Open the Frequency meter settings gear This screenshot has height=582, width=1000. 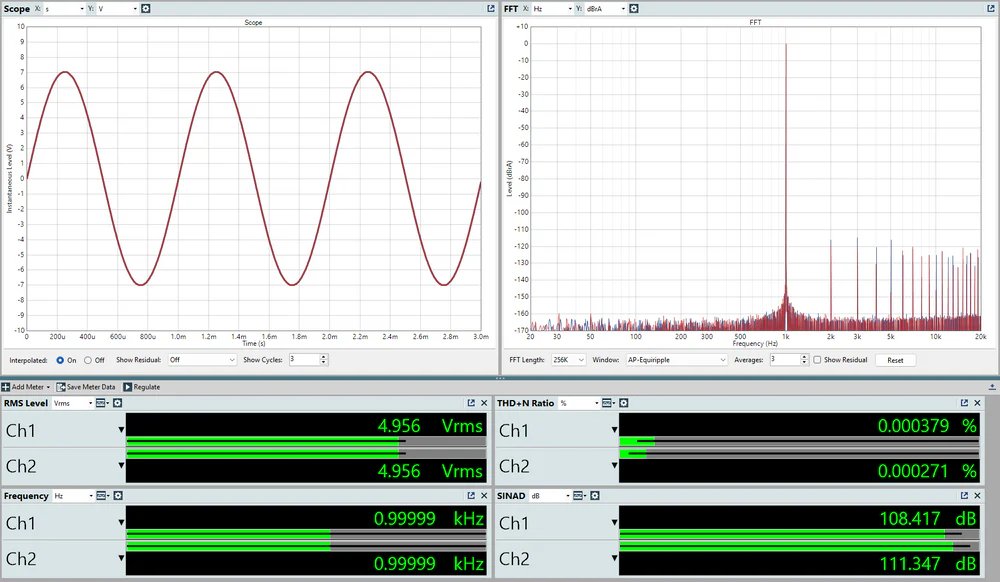tap(118, 495)
